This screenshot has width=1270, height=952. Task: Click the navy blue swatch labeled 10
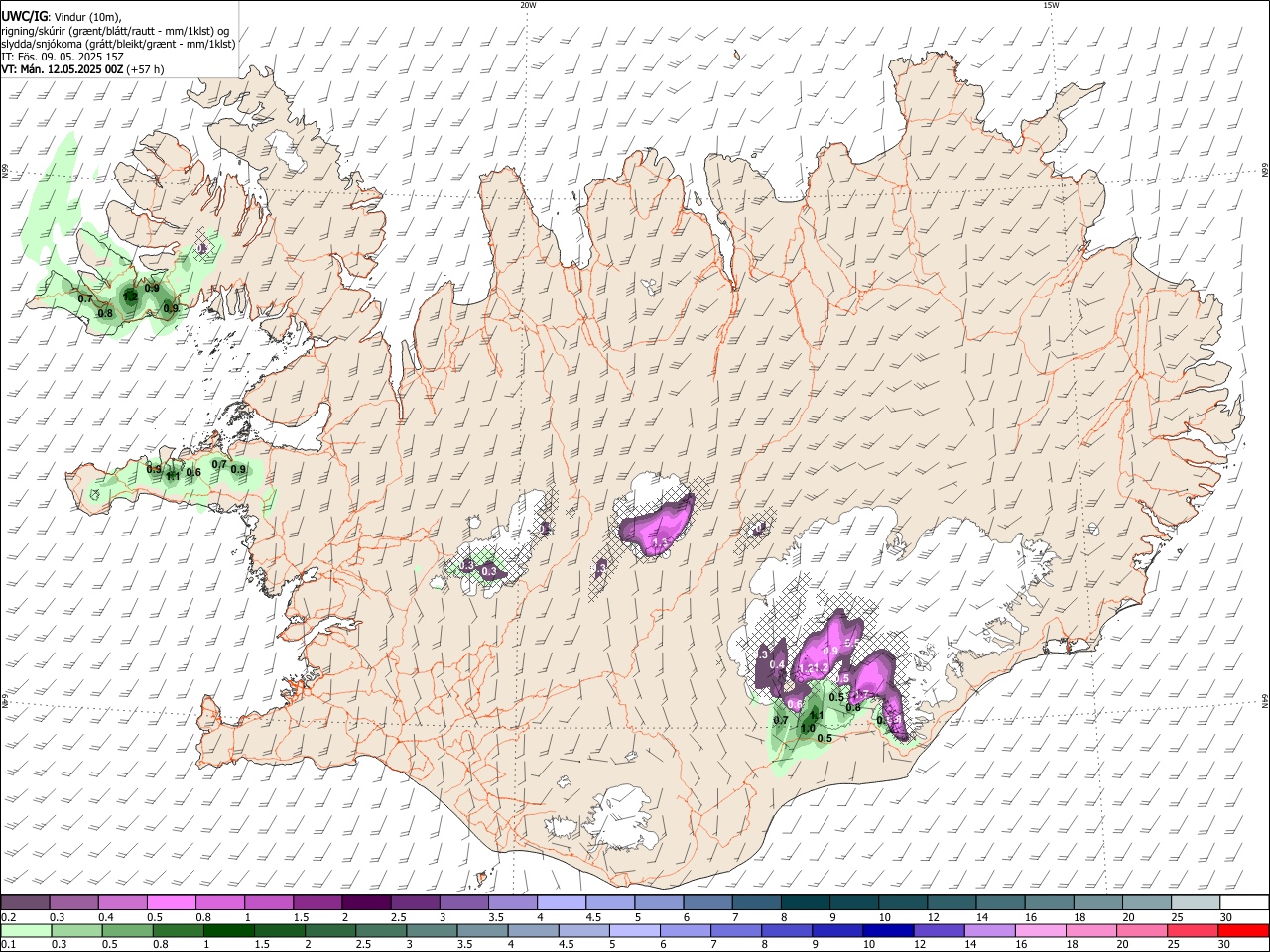click(887, 930)
